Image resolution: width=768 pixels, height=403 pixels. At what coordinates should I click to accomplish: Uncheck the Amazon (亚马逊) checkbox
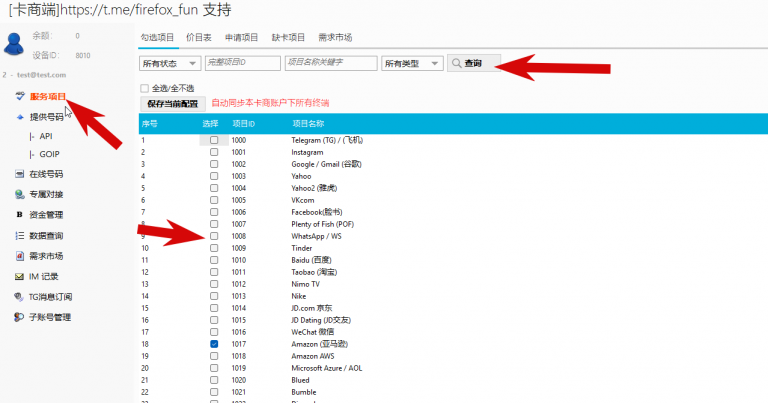coord(214,344)
